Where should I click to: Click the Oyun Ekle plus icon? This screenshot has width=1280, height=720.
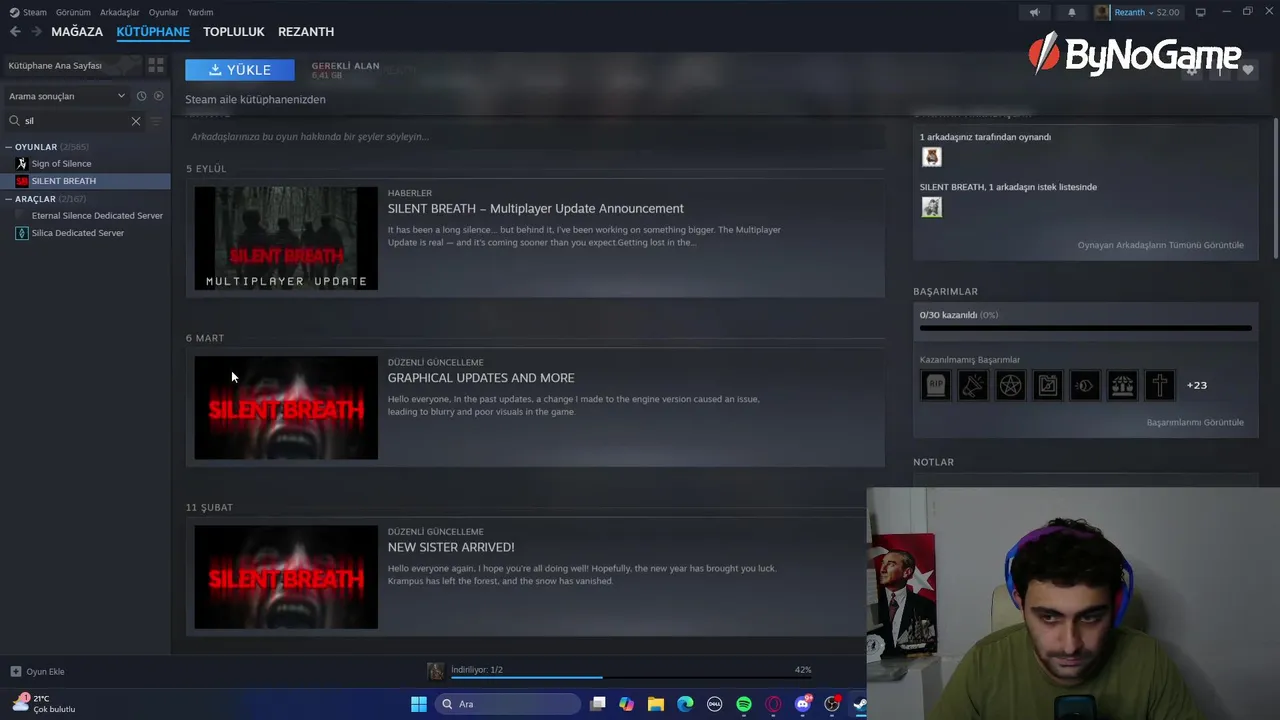tap(15, 671)
